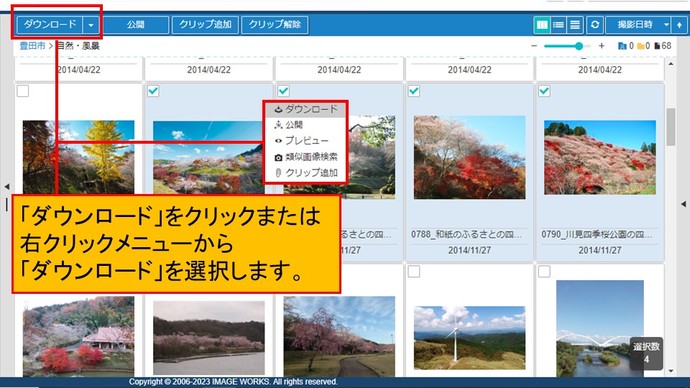Select the river and white bridge thumbnail
The height and width of the screenshot is (388, 690).
pos(600,329)
